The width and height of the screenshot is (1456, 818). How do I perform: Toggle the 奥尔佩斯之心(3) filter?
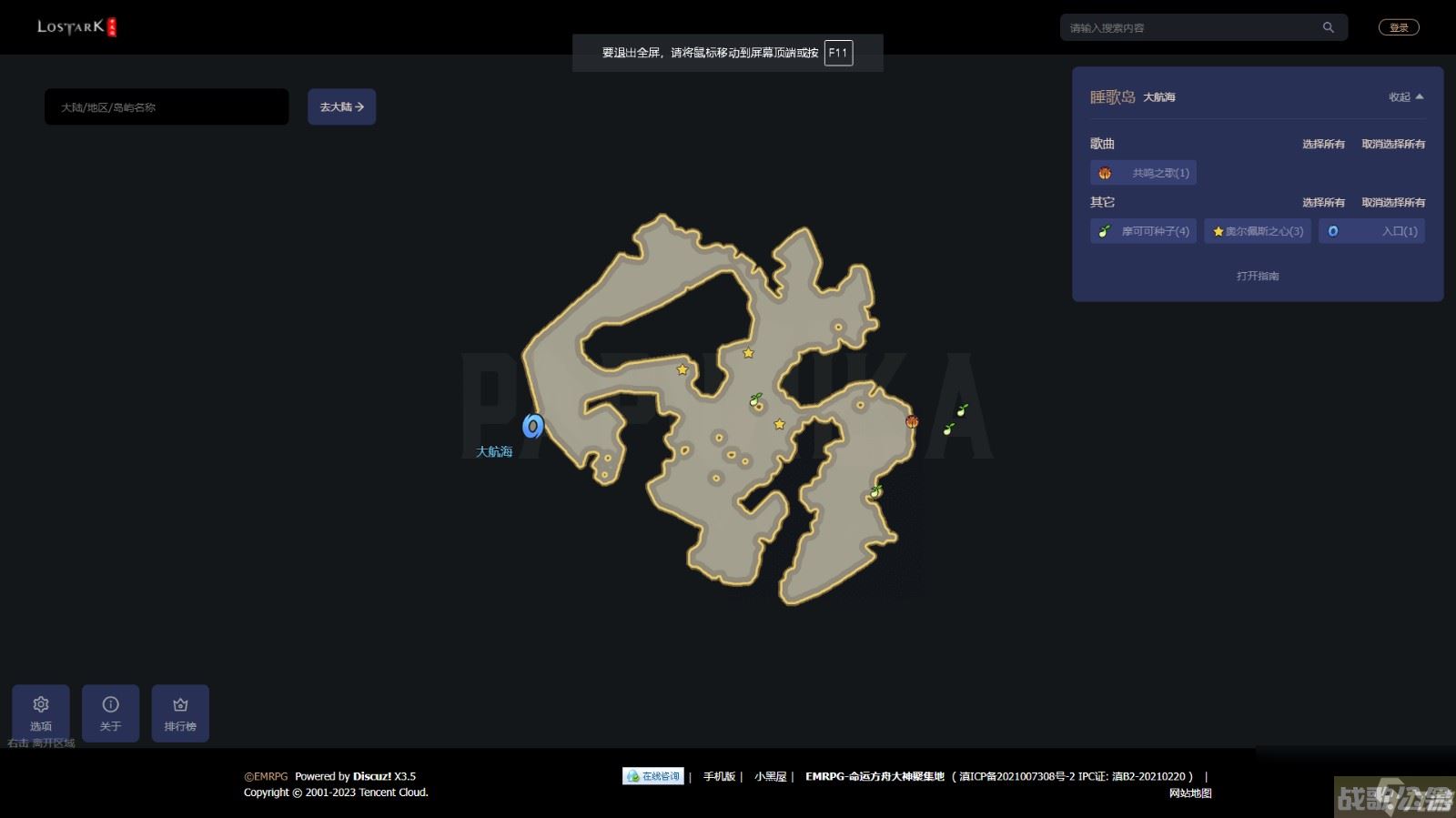coord(1258,231)
